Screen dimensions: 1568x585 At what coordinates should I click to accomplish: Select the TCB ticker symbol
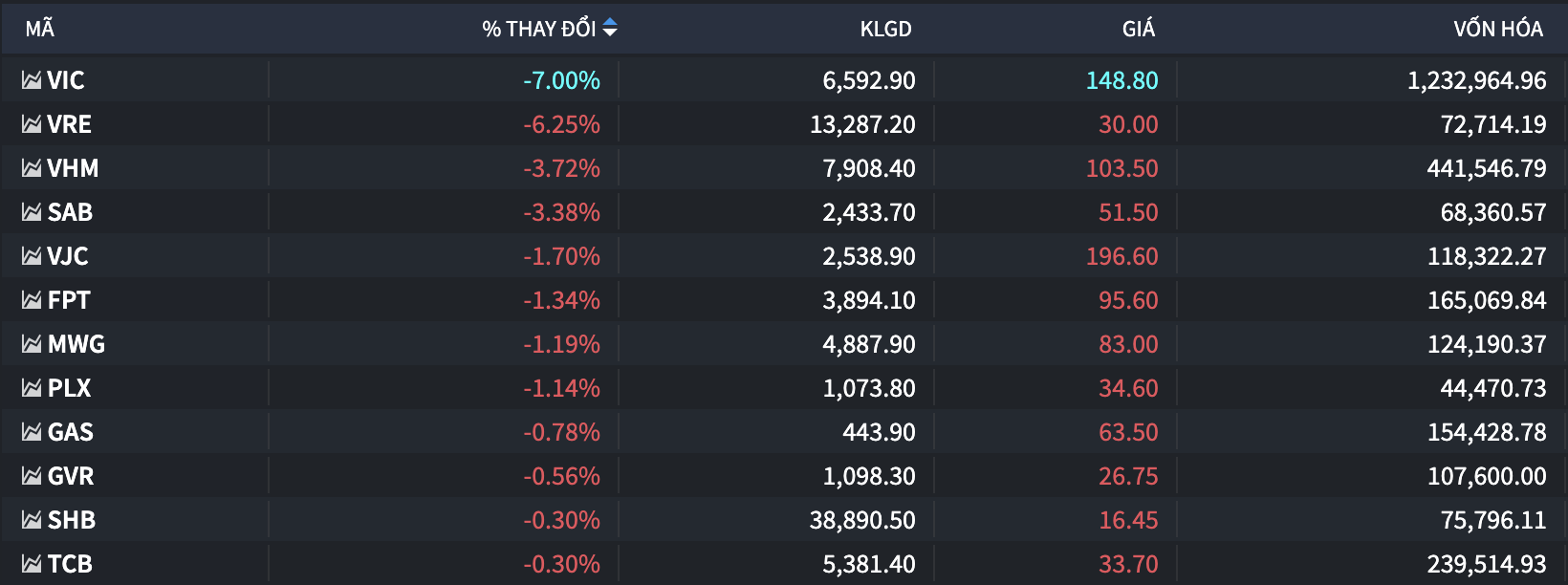(x=70, y=564)
